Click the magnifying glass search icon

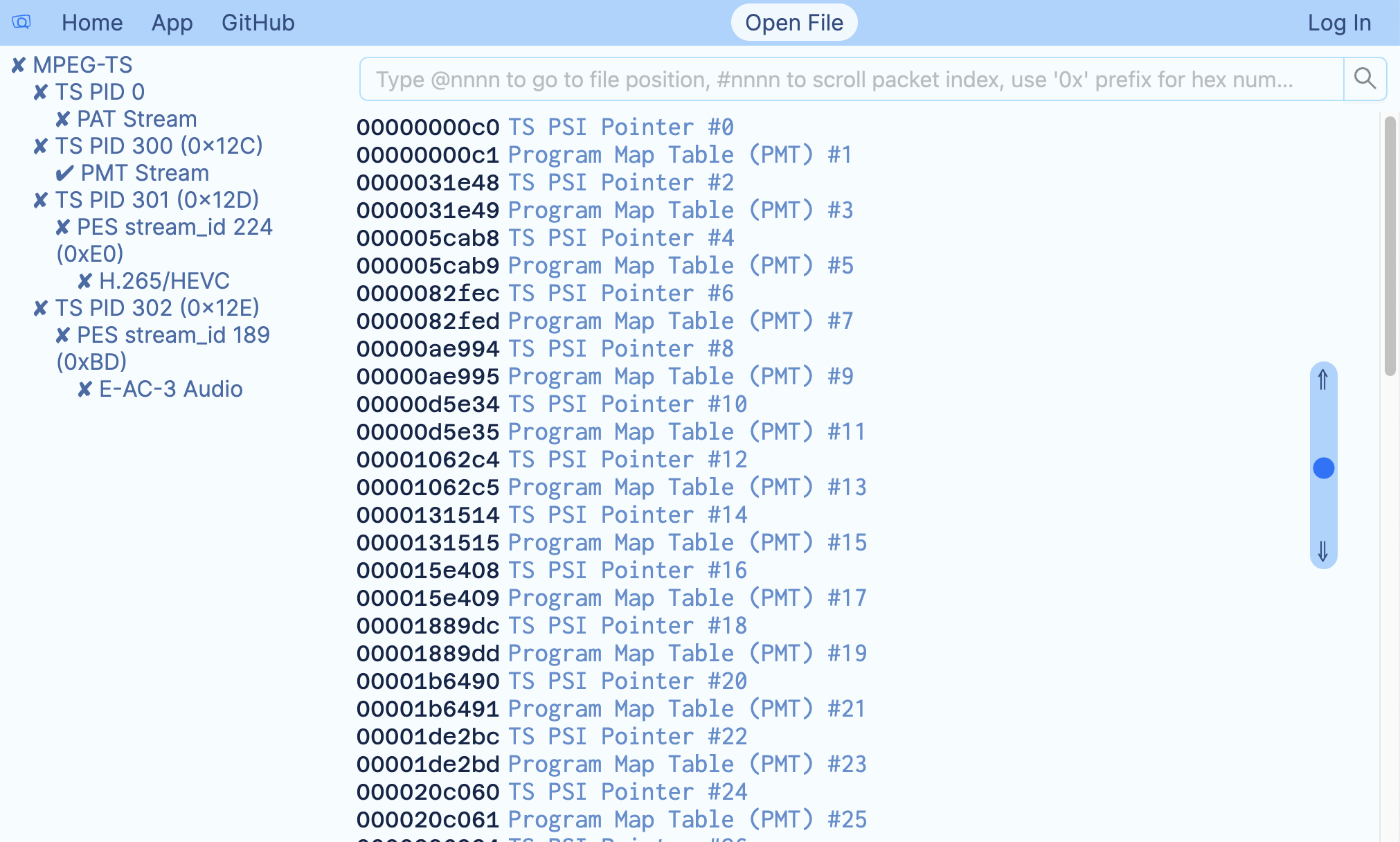[x=1364, y=78]
